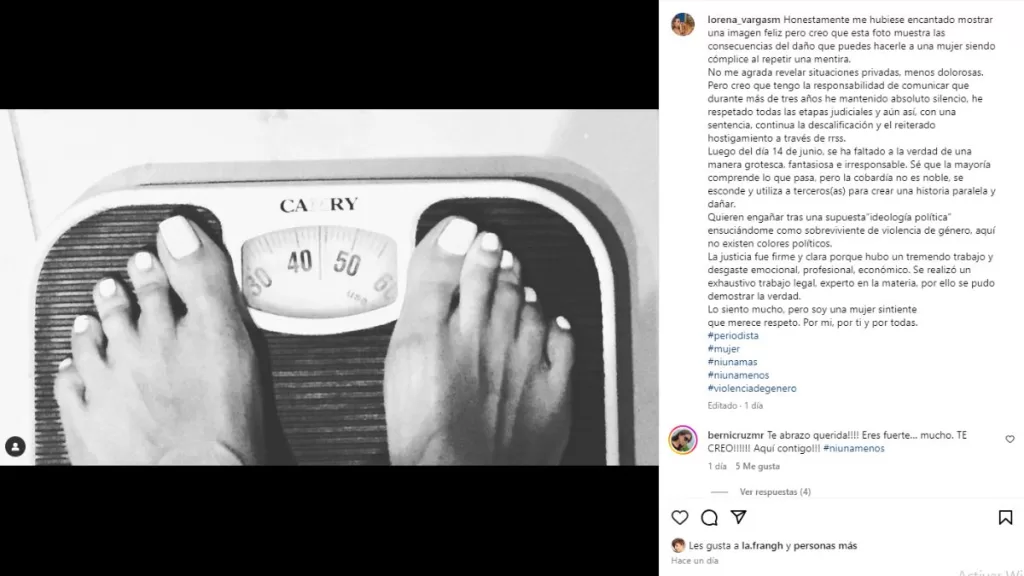
Task: Show tagged people icon on photo
Action: point(15,447)
